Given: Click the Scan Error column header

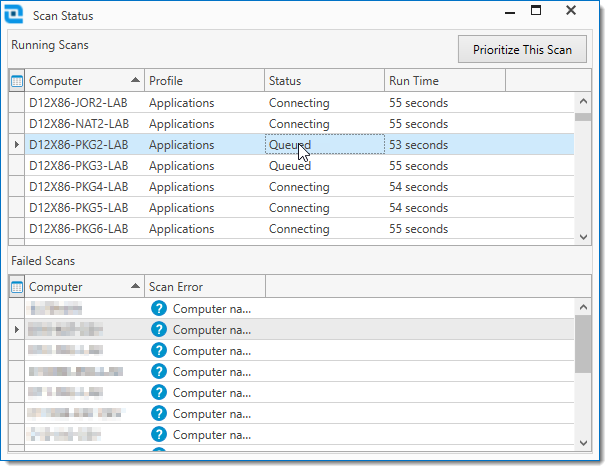Looking at the screenshot, I should pos(204,287).
